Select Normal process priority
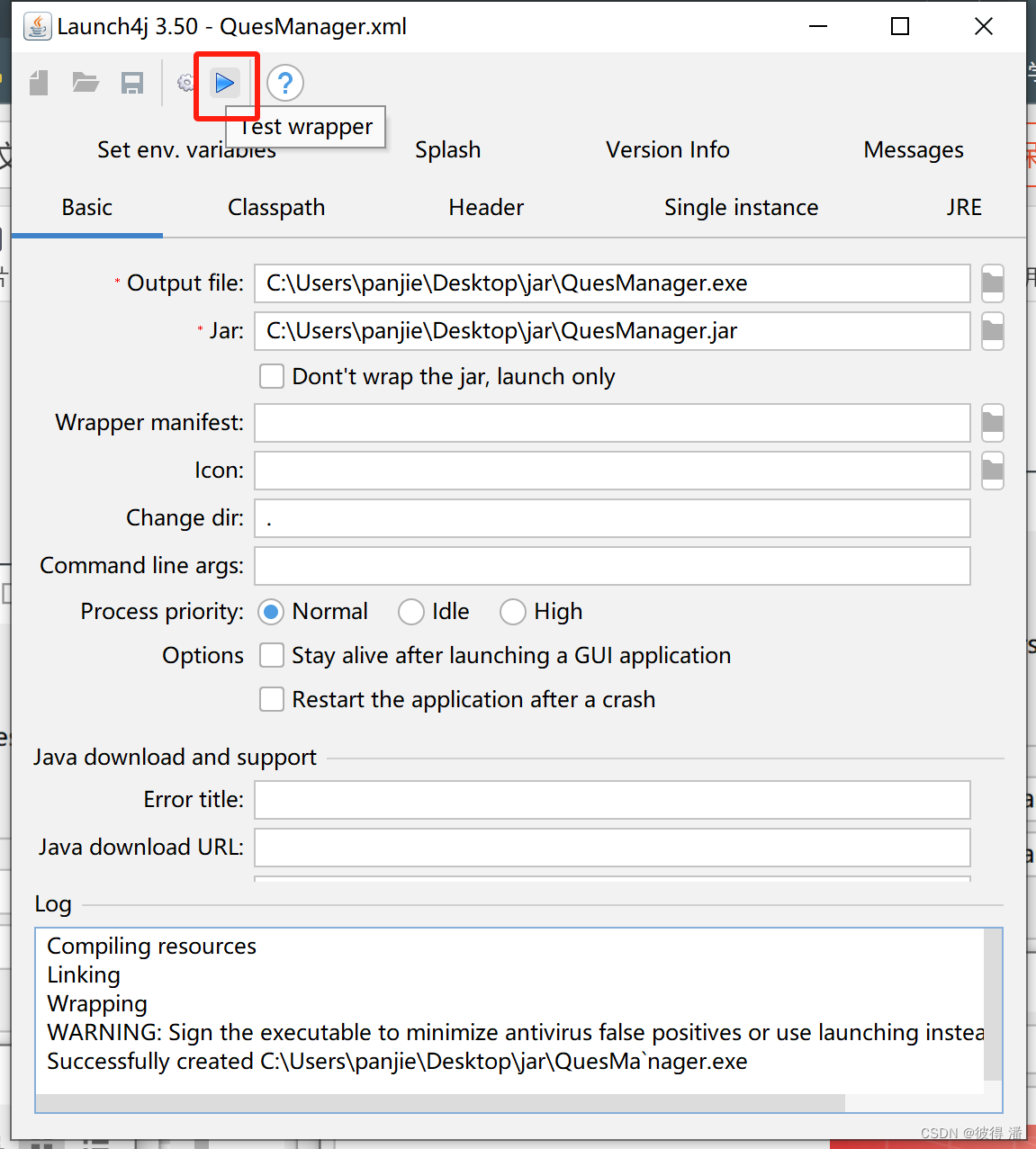 click(271, 612)
